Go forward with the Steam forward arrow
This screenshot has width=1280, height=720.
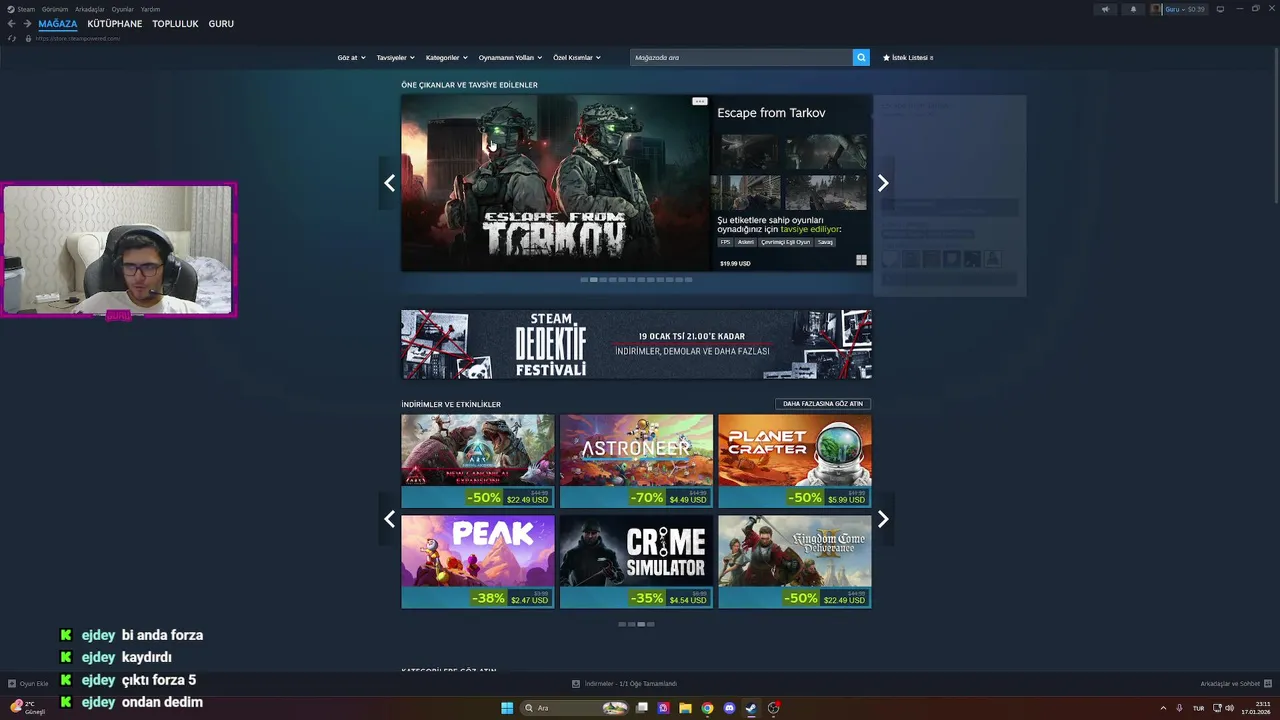27,24
